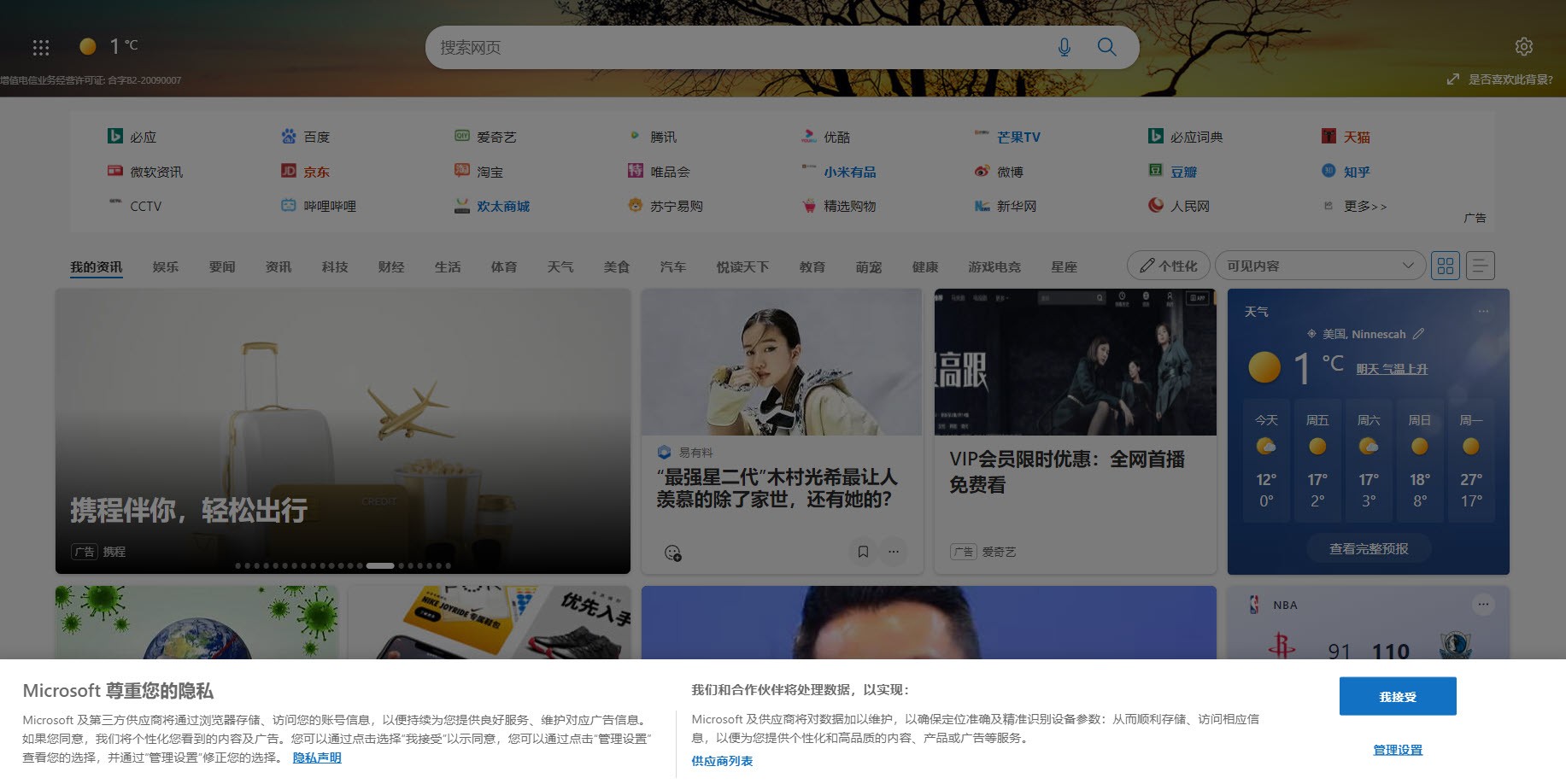Open the 供应商列表 link
Screen dimensions: 1566x784
(x=722, y=761)
